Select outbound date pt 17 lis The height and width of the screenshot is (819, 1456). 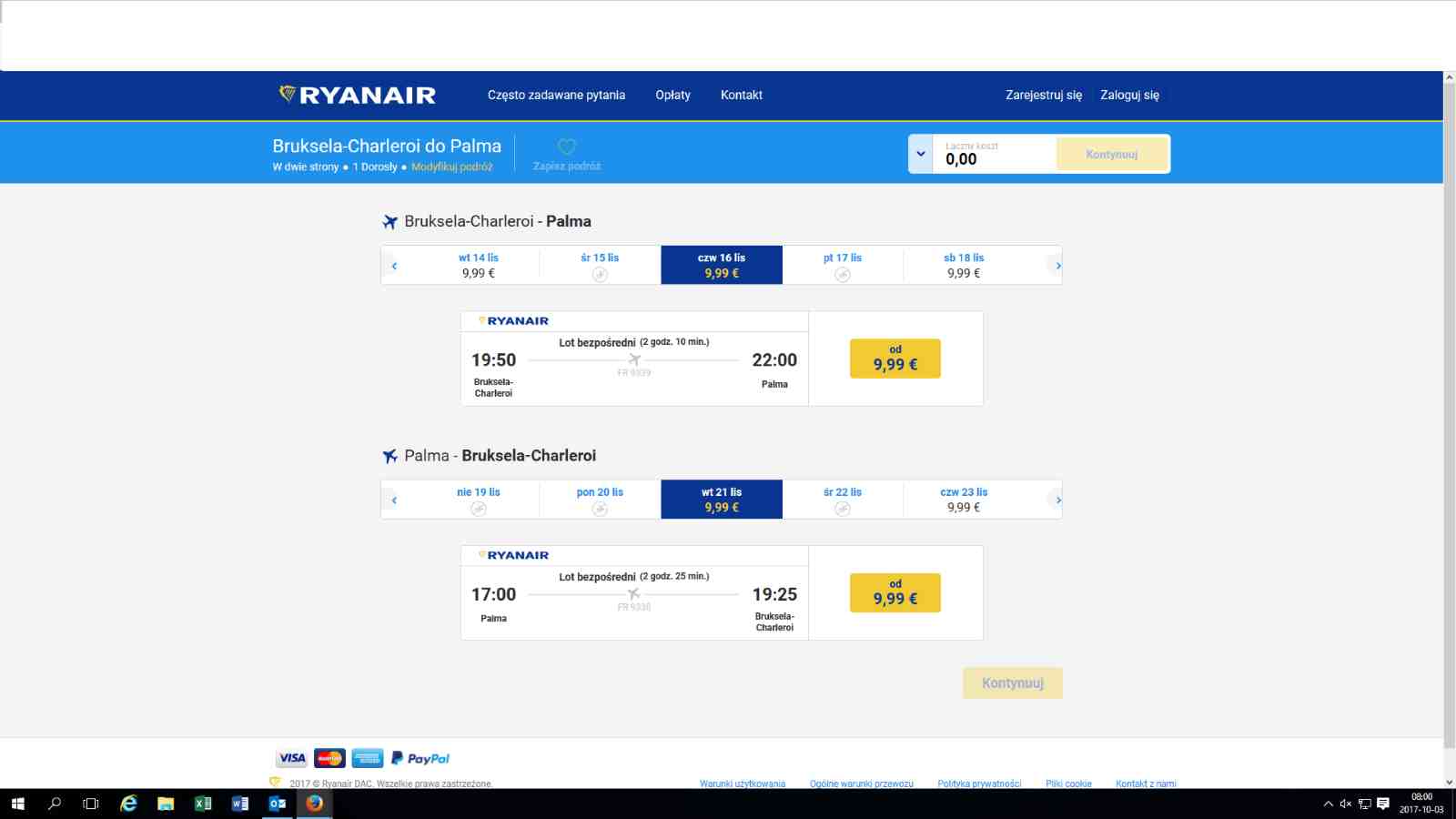coord(843,265)
